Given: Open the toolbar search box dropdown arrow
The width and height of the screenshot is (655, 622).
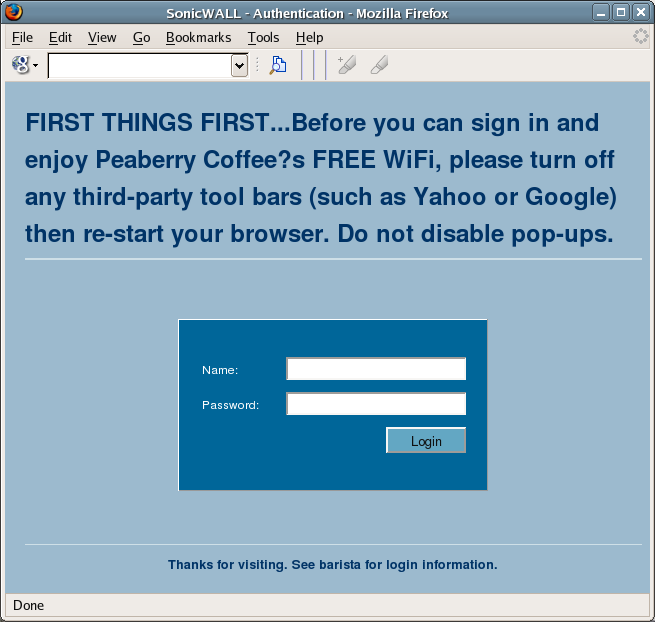Looking at the screenshot, I should click(x=239, y=66).
